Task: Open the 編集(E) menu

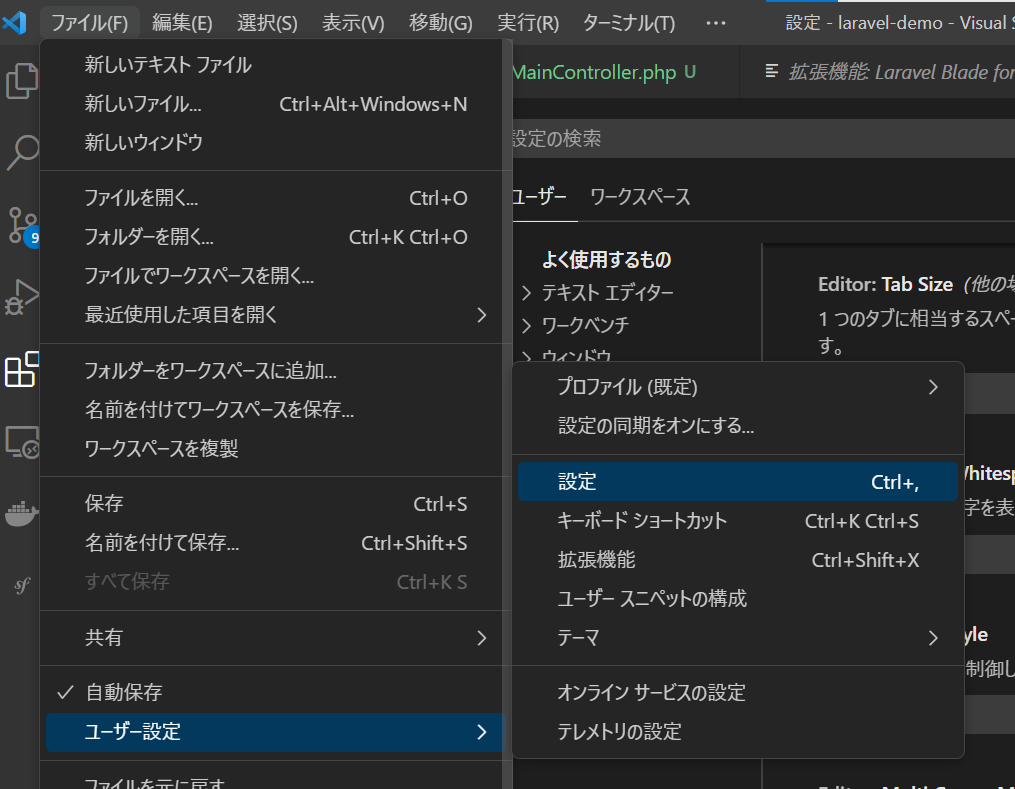Action: coord(182,23)
